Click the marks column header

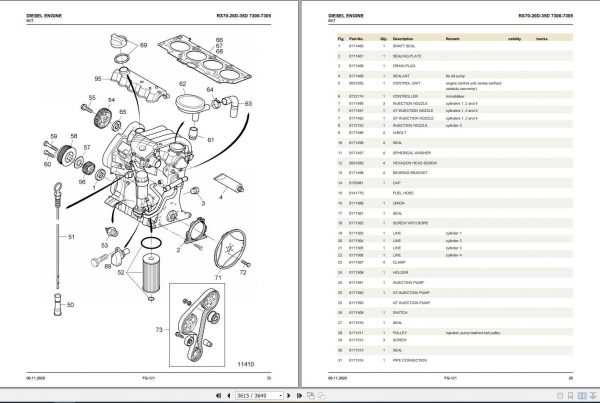click(541, 39)
